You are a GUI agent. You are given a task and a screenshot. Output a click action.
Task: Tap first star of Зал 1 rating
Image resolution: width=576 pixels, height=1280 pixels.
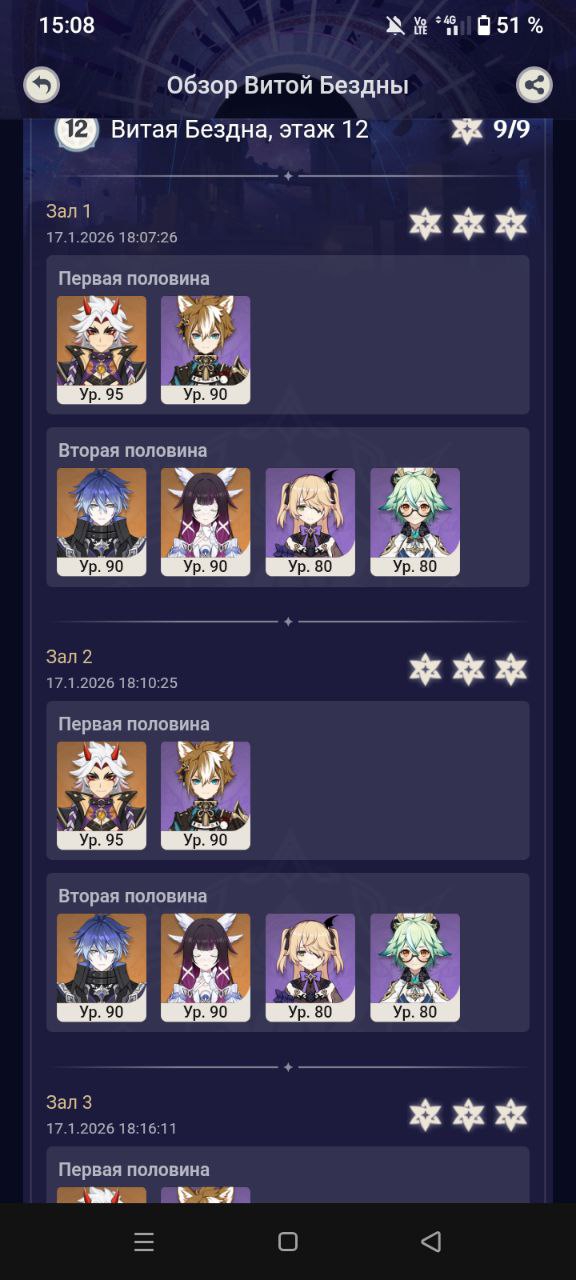pyautogui.click(x=425, y=224)
